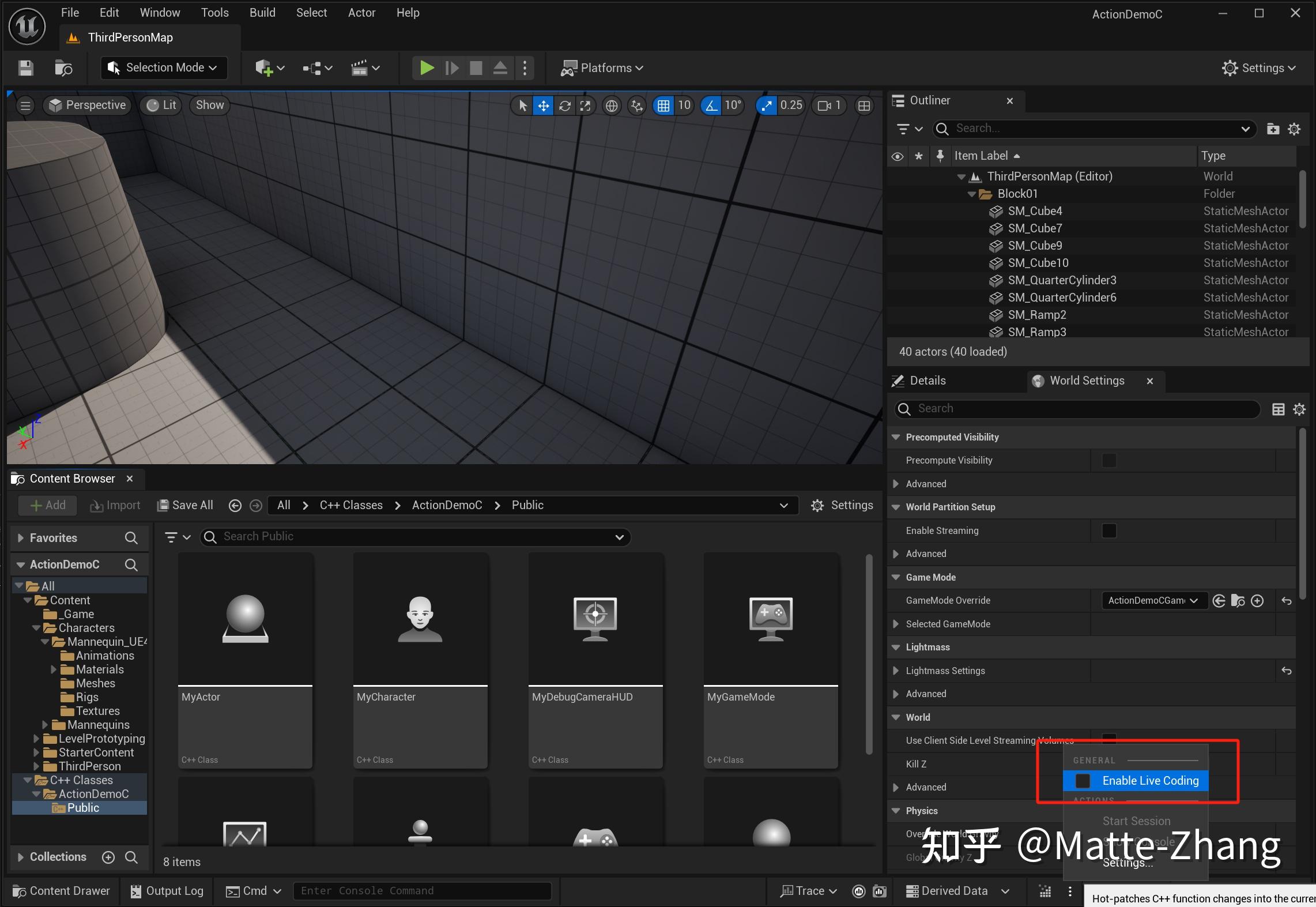
Task: Collapse the Block01 folder in Outliner
Action: (972, 194)
